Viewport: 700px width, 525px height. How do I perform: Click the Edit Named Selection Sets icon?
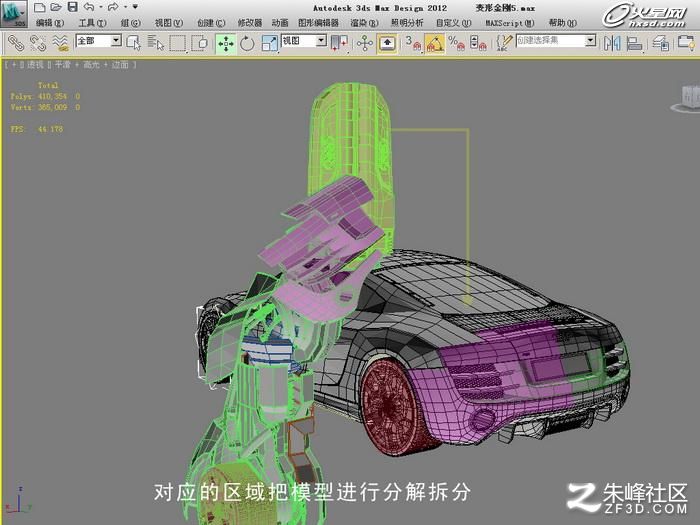click(504, 43)
